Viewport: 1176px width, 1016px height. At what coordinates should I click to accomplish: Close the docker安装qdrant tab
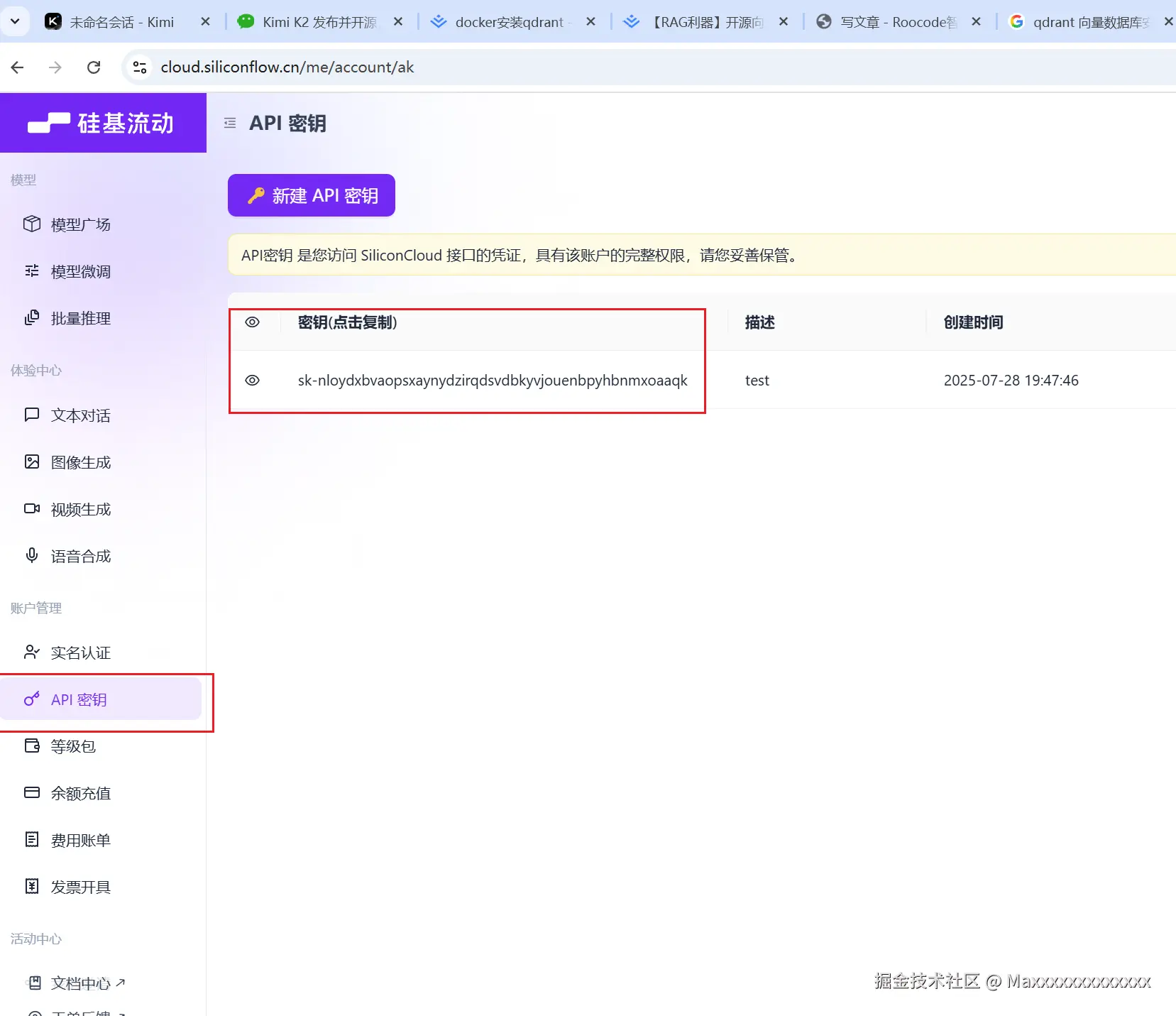pyautogui.click(x=591, y=22)
